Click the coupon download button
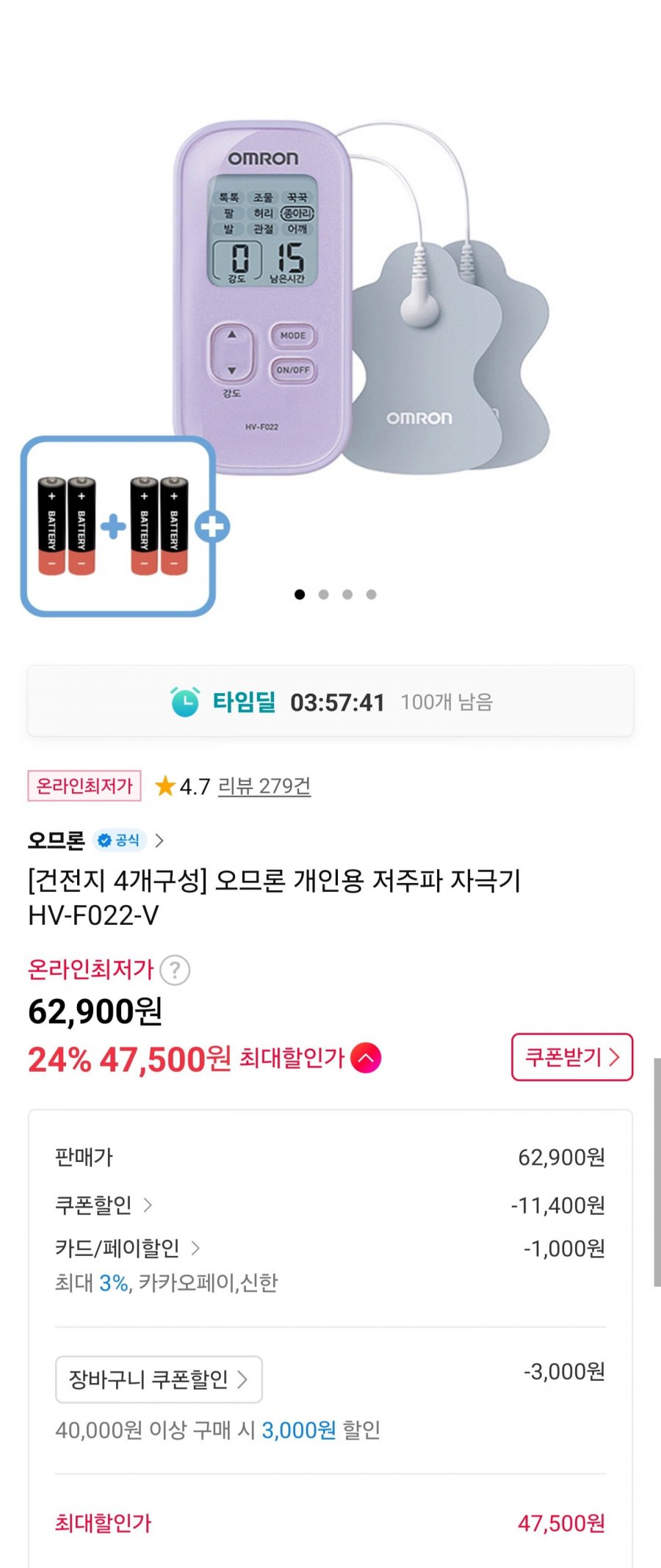The width and height of the screenshot is (661, 1568). tap(571, 1057)
